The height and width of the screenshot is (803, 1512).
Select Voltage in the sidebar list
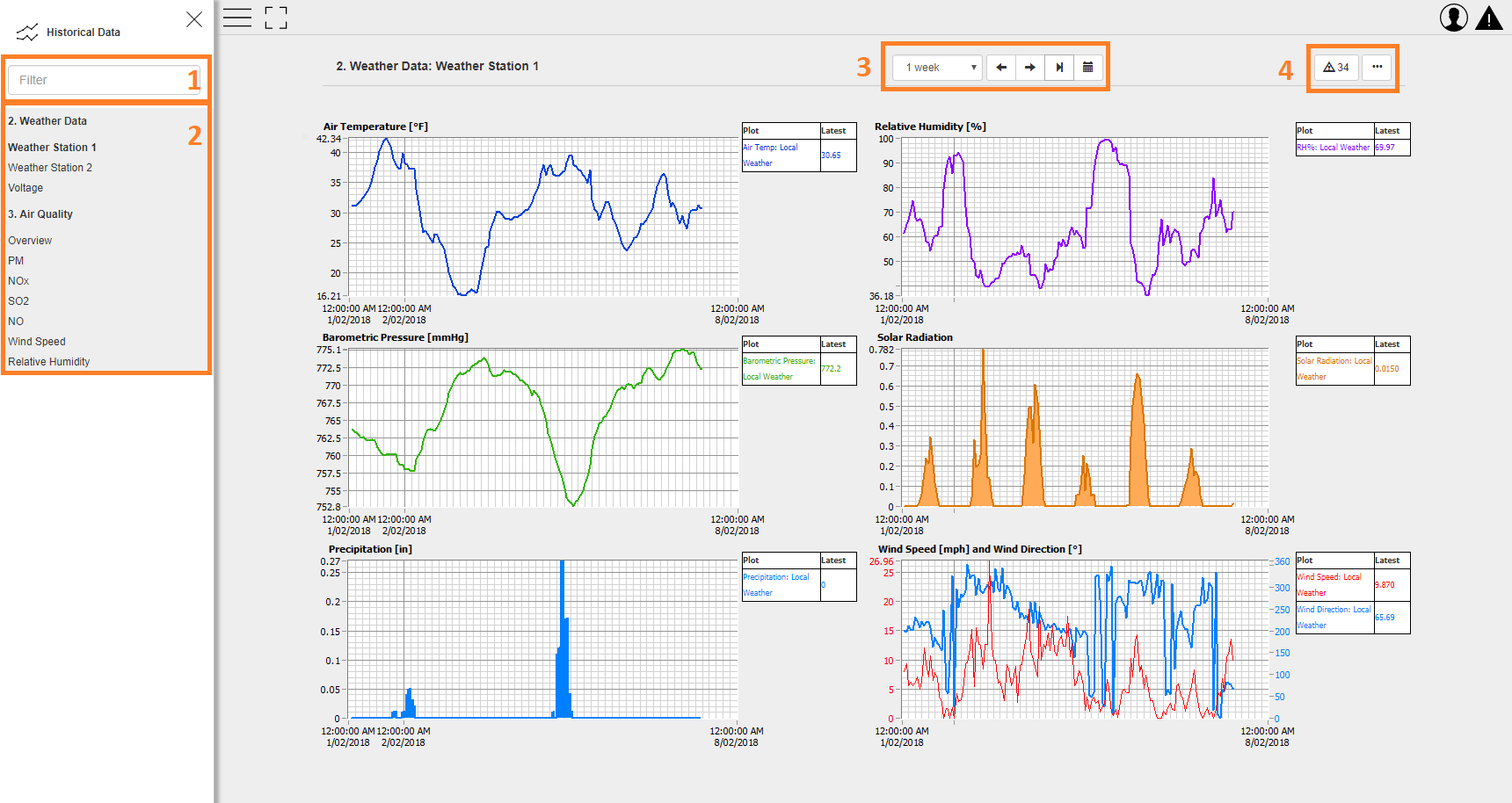(25, 188)
